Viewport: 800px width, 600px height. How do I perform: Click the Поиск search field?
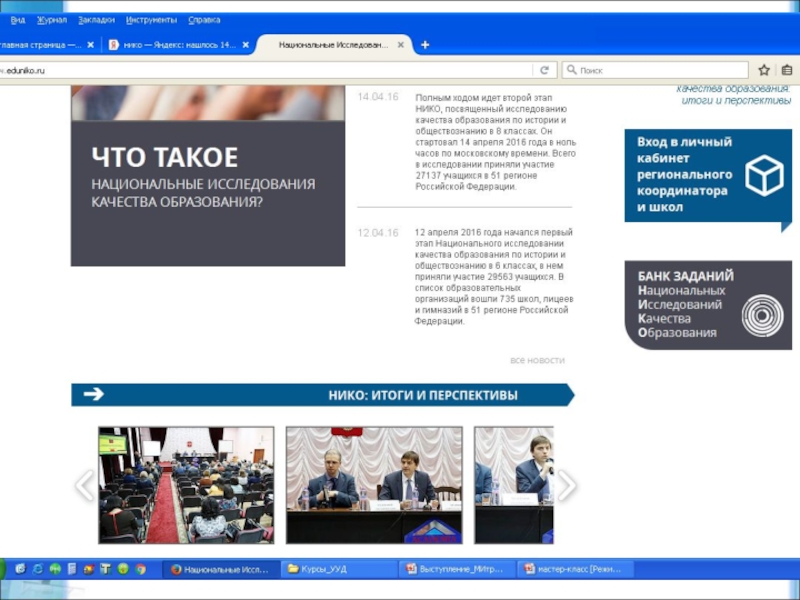tap(655, 70)
